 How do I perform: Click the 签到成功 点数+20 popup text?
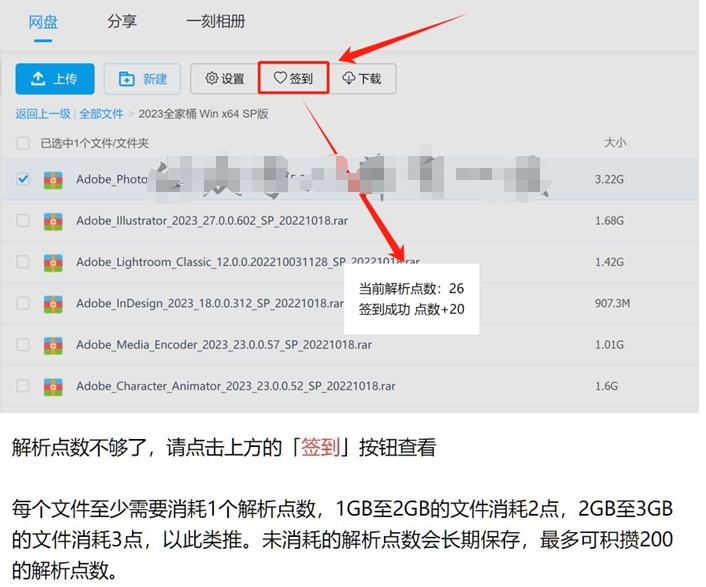pos(411,309)
